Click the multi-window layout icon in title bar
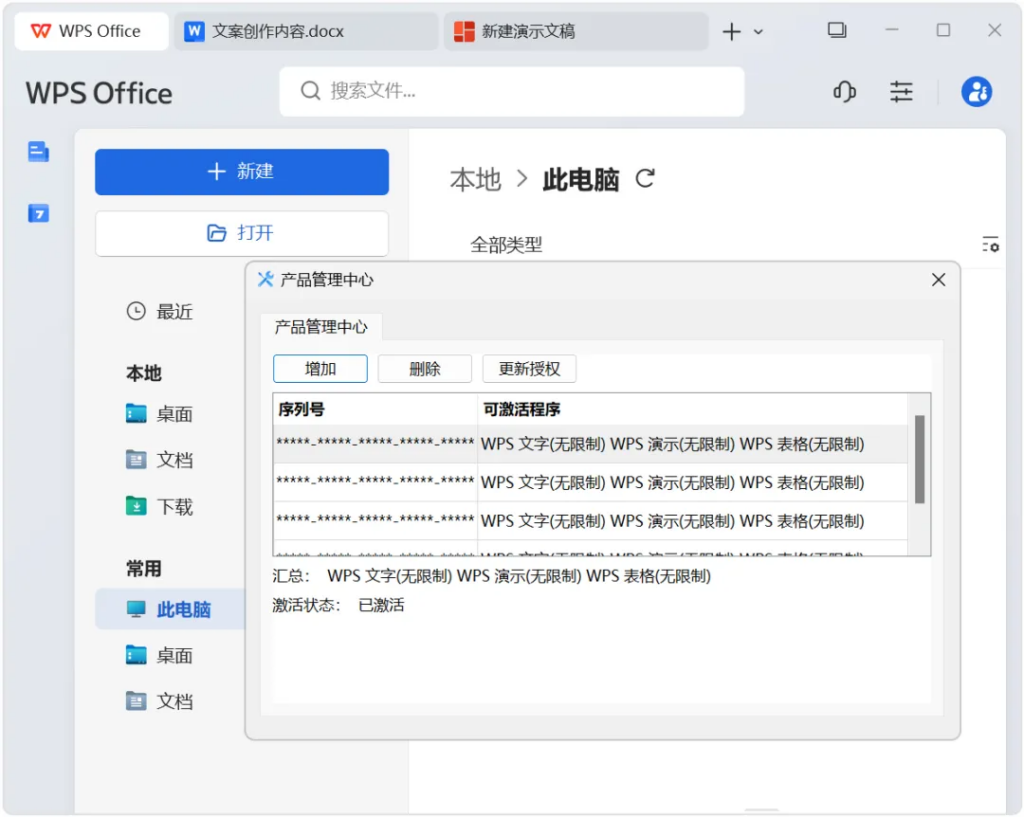 coord(837,31)
